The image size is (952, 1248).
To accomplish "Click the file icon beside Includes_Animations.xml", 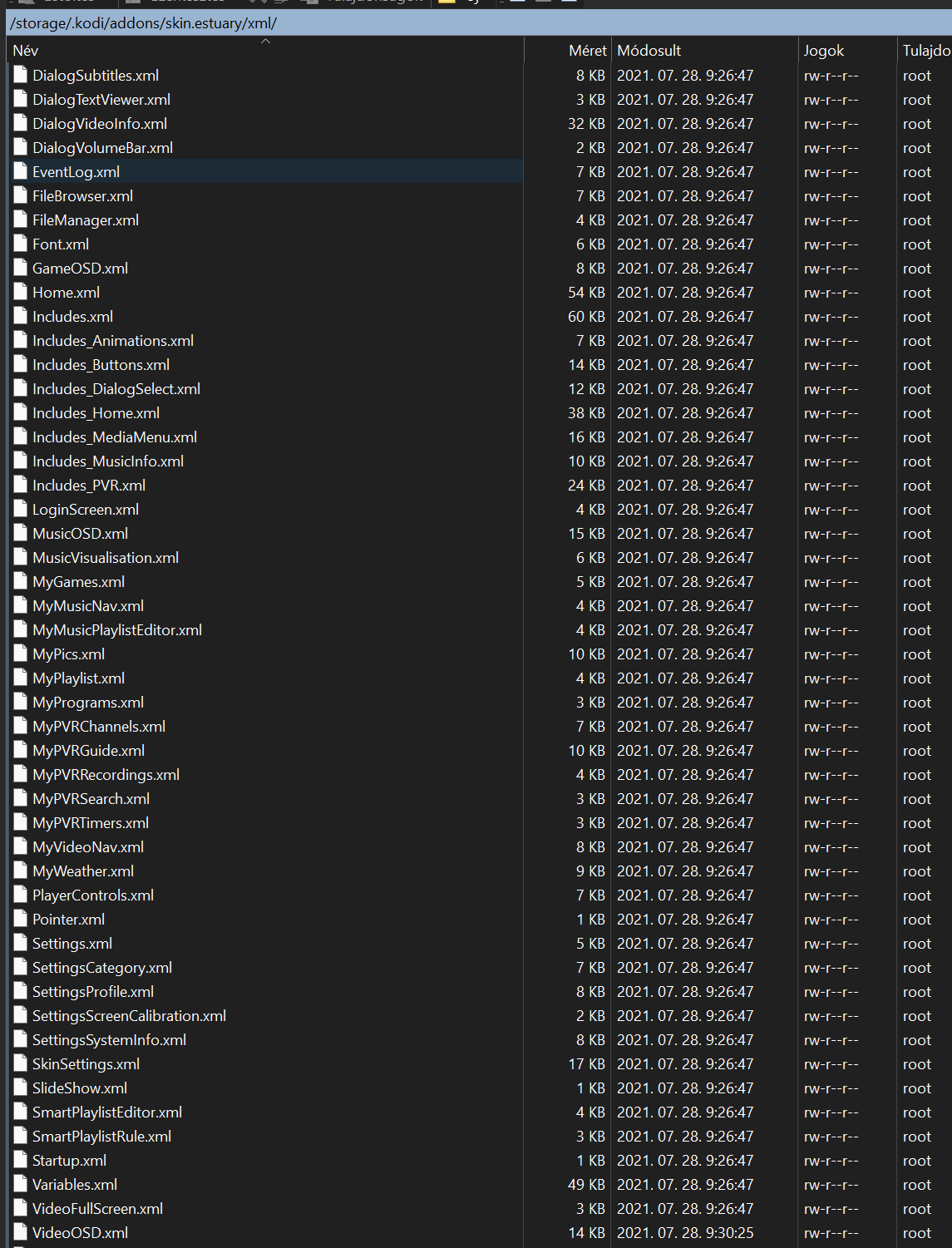I will (21, 340).
